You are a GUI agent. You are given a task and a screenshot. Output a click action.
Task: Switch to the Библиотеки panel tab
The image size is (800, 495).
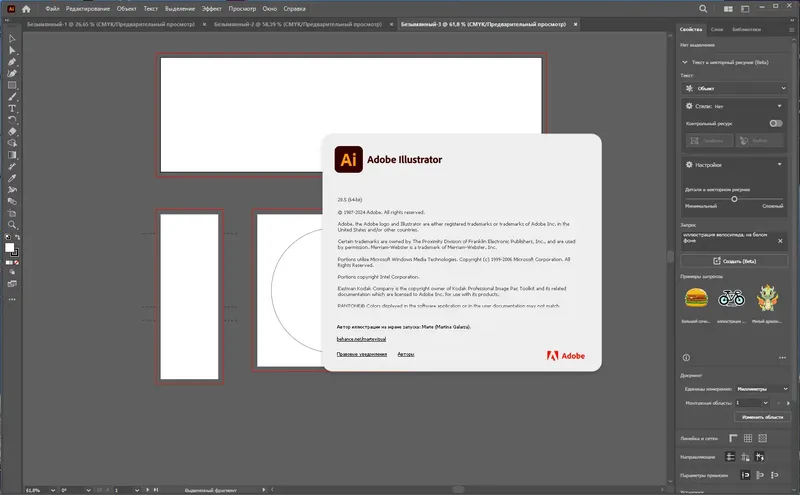pos(746,30)
